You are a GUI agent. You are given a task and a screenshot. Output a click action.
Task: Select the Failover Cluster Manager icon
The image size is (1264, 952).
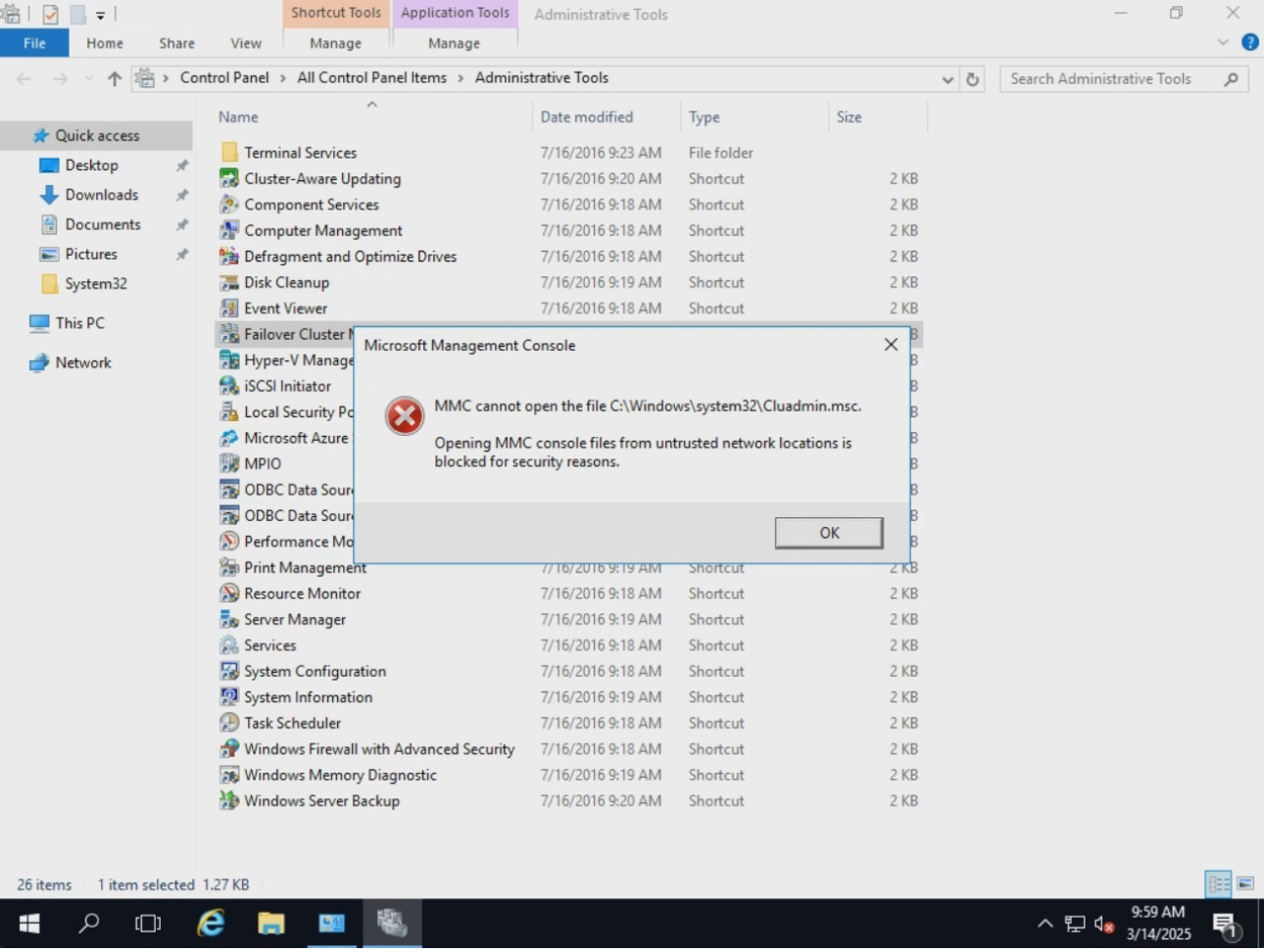coord(229,334)
